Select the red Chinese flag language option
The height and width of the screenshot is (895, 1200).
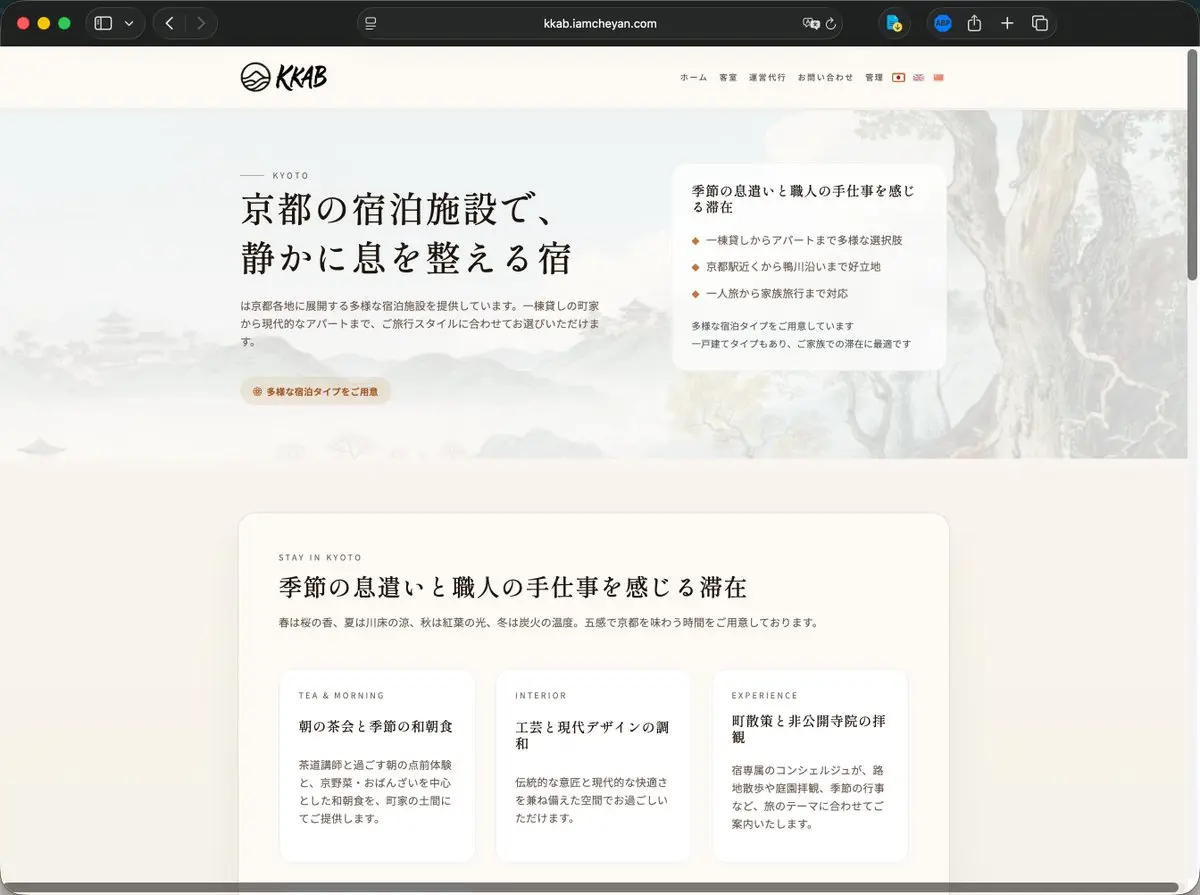point(938,77)
